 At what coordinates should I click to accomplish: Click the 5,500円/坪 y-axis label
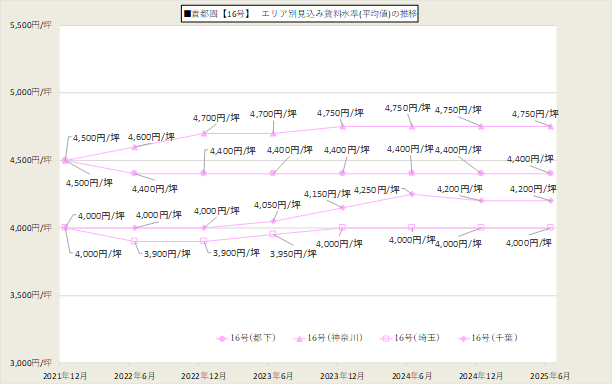30,25
